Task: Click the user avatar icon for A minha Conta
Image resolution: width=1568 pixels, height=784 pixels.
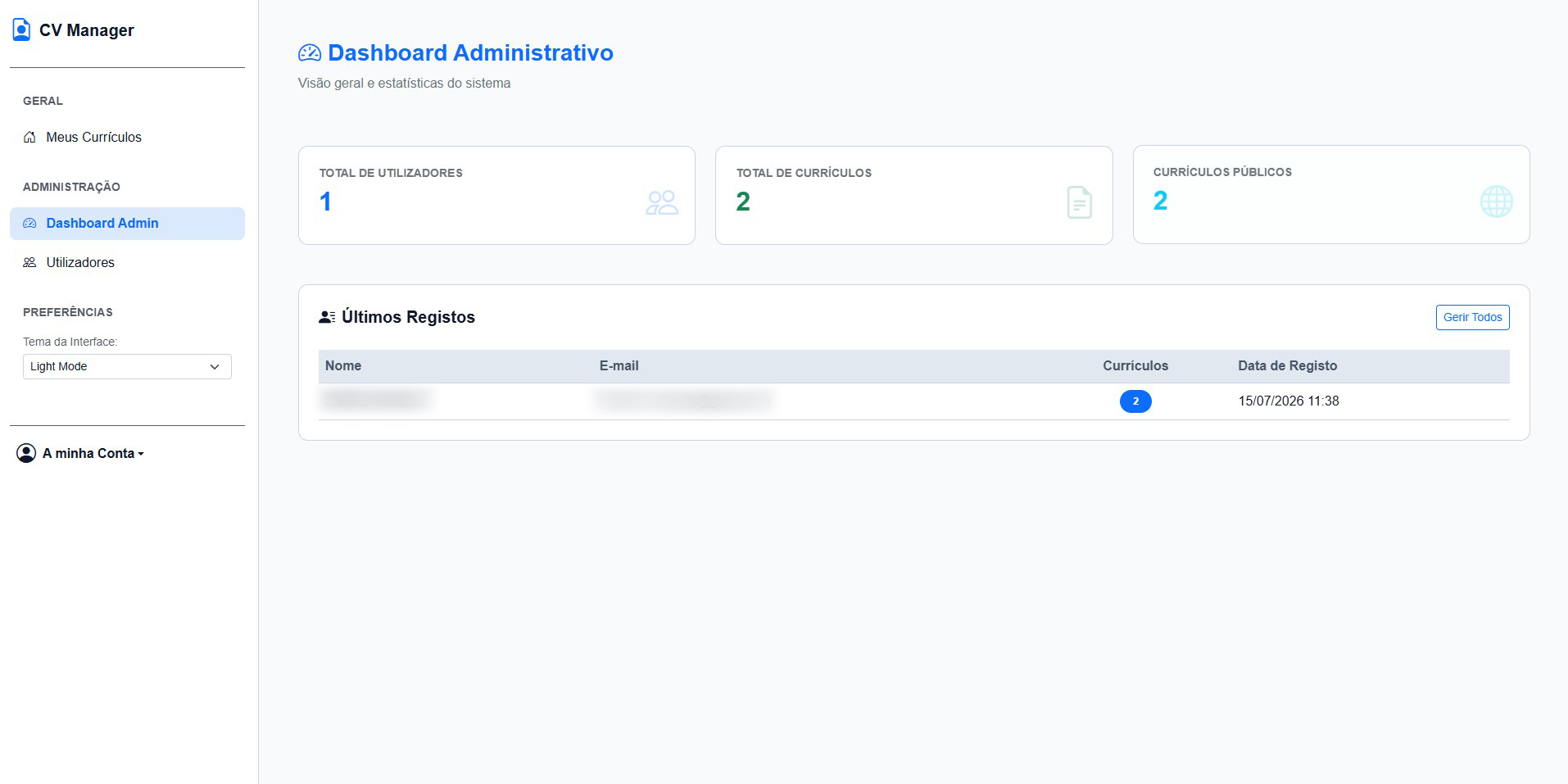Action: point(26,453)
